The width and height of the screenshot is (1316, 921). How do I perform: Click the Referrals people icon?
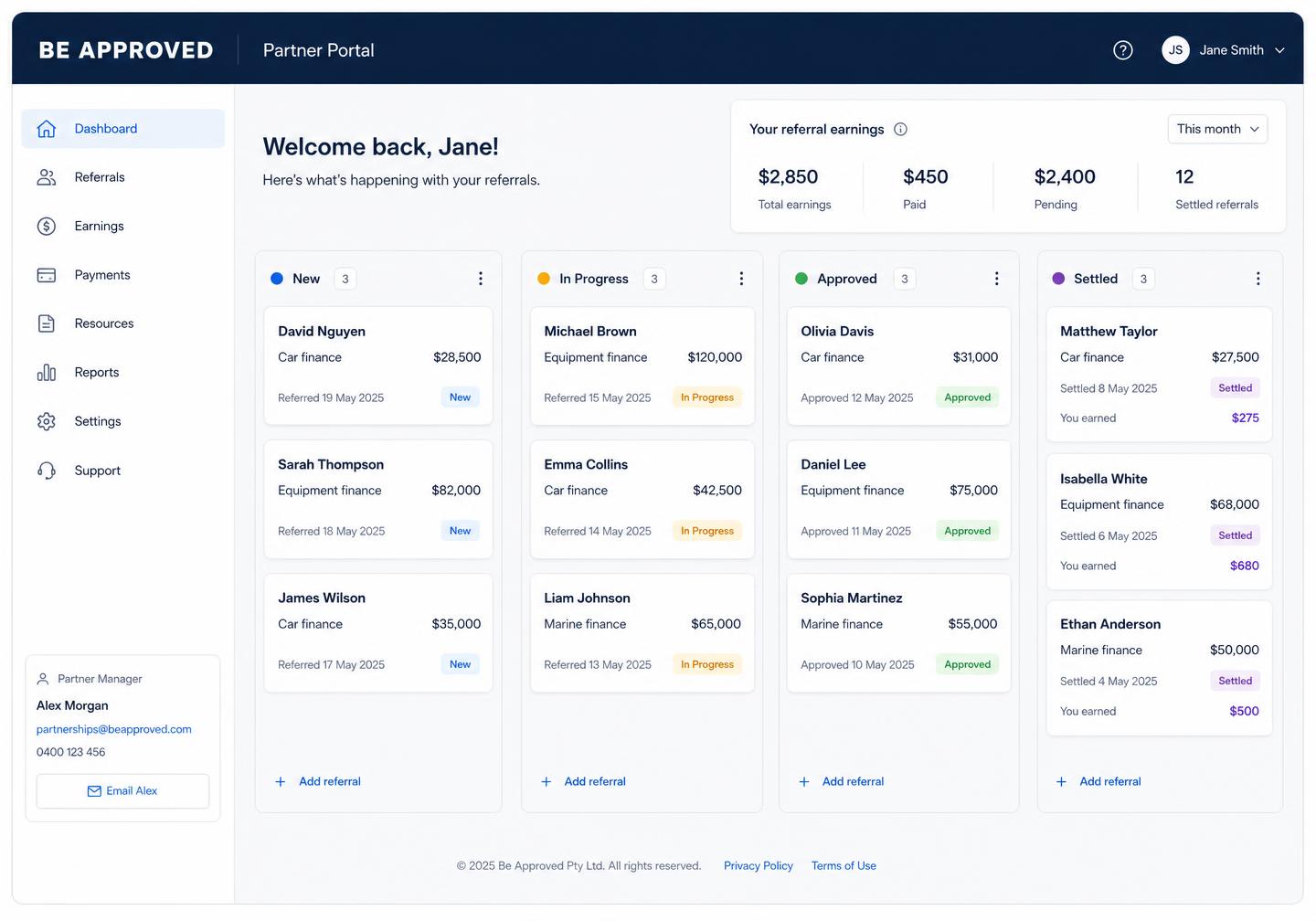(47, 177)
